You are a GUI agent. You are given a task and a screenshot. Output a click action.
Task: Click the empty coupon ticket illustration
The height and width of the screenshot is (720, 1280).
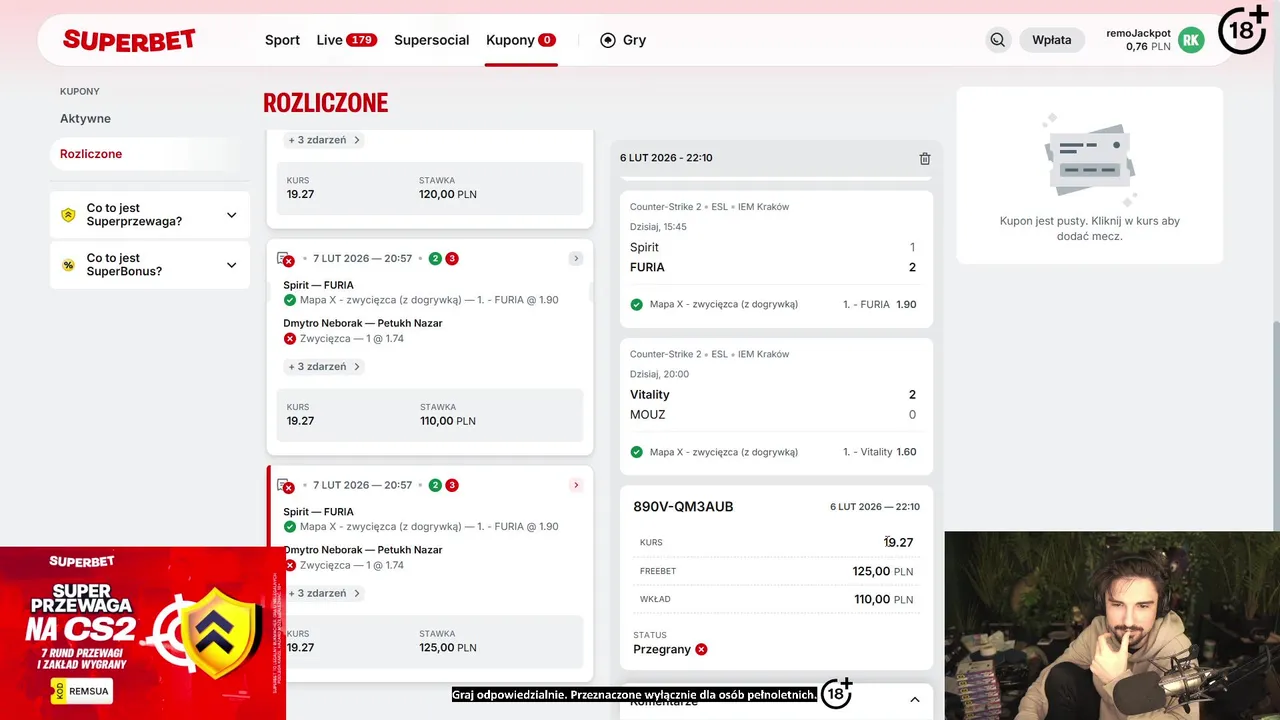point(1089,160)
